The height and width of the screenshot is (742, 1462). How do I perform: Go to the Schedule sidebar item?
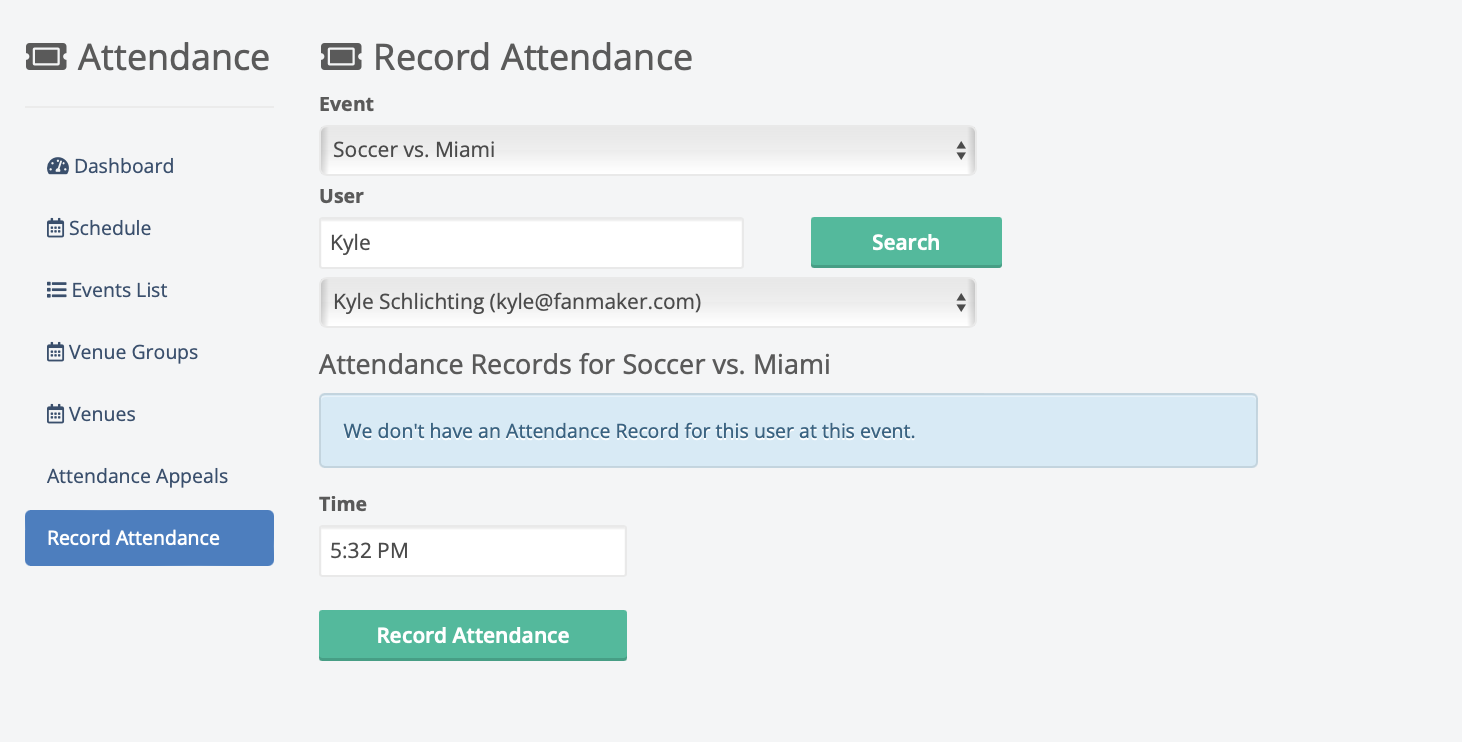click(x=109, y=228)
